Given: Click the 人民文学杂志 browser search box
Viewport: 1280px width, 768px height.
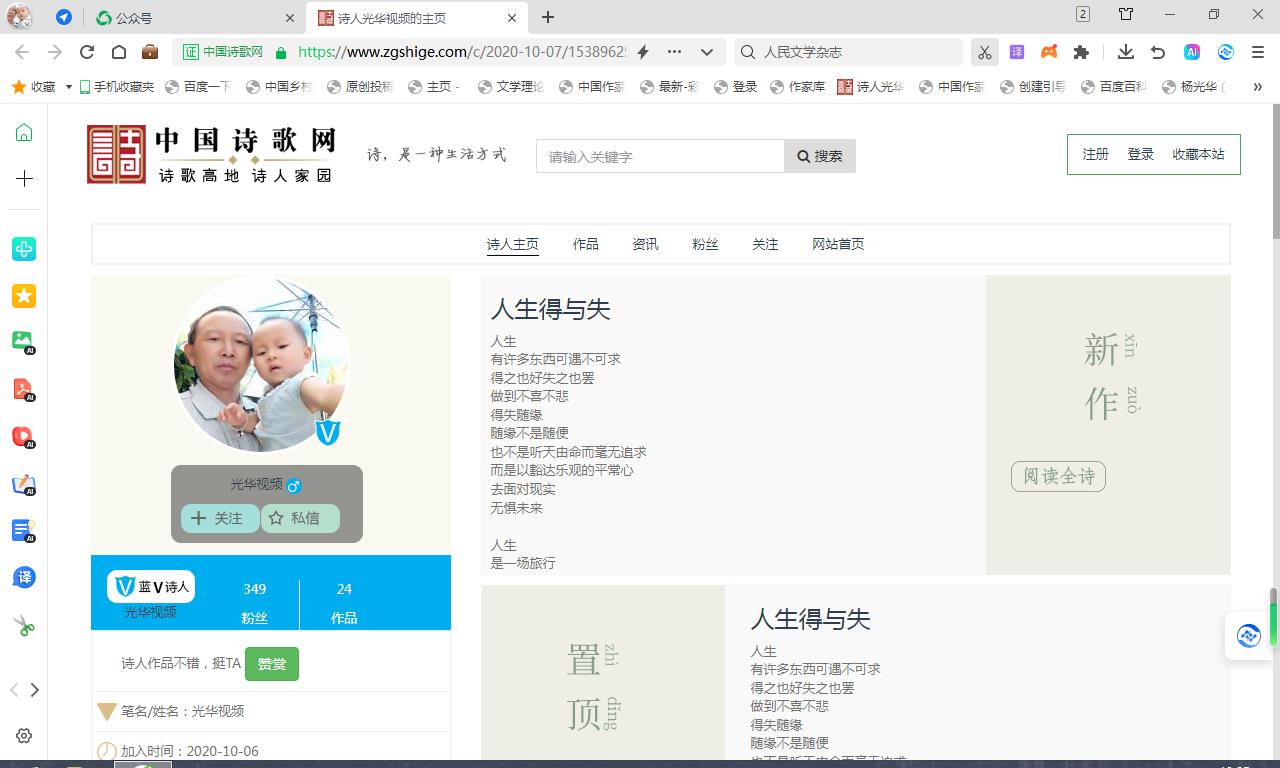Looking at the screenshot, I should [850, 52].
